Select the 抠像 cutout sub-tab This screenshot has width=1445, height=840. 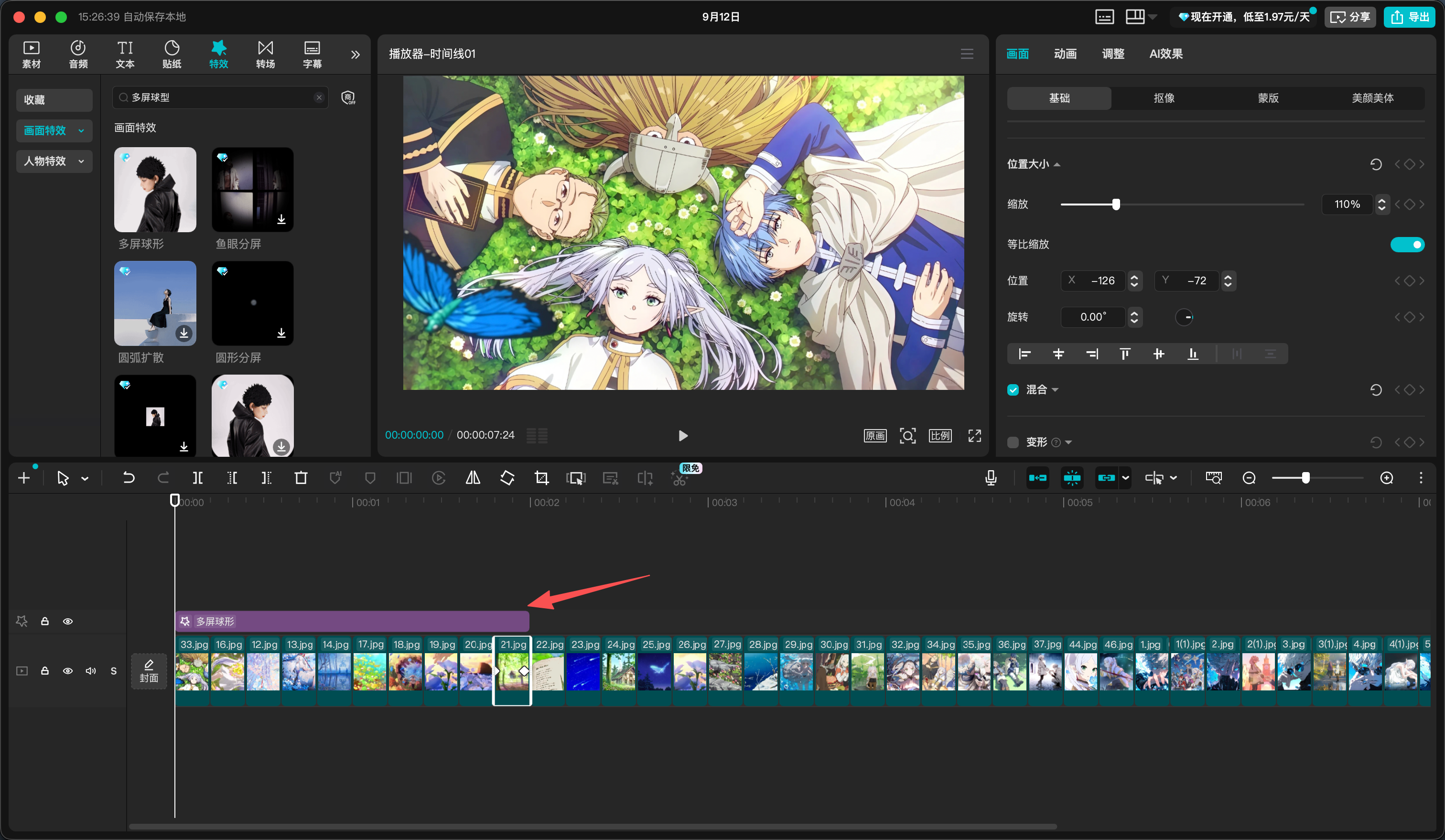pyautogui.click(x=1164, y=98)
